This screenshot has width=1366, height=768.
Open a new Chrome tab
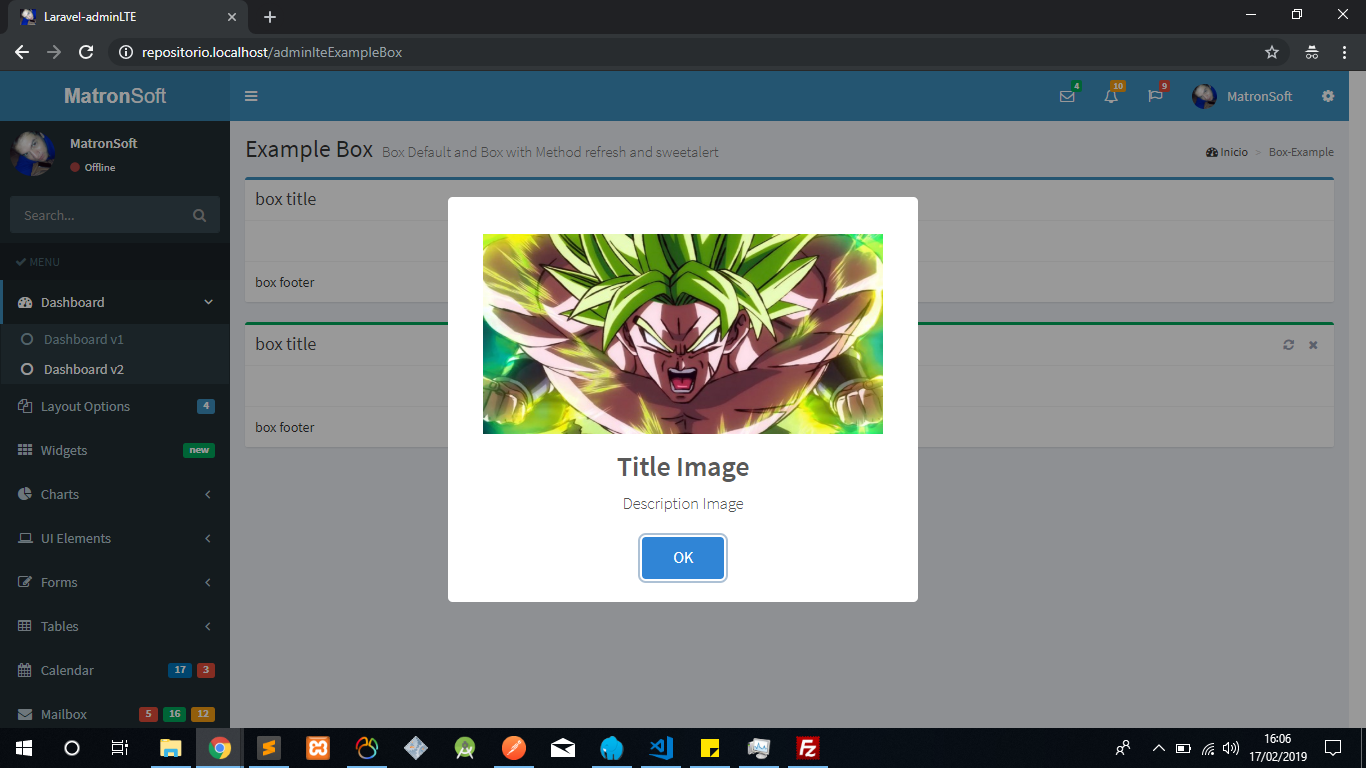tap(270, 17)
